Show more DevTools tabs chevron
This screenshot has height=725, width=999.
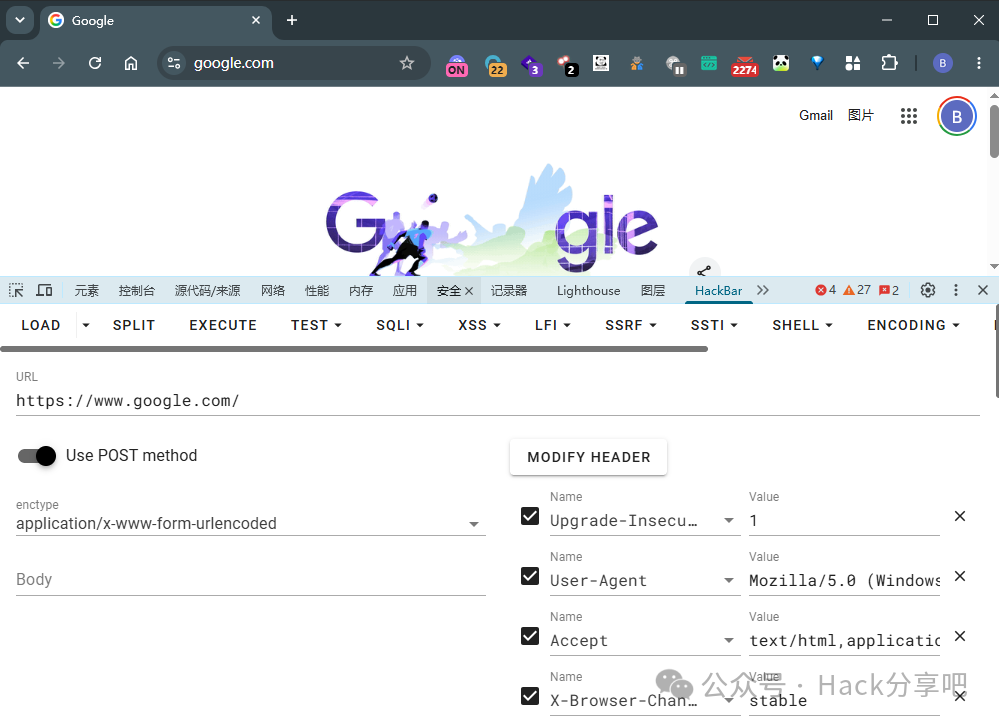click(763, 291)
